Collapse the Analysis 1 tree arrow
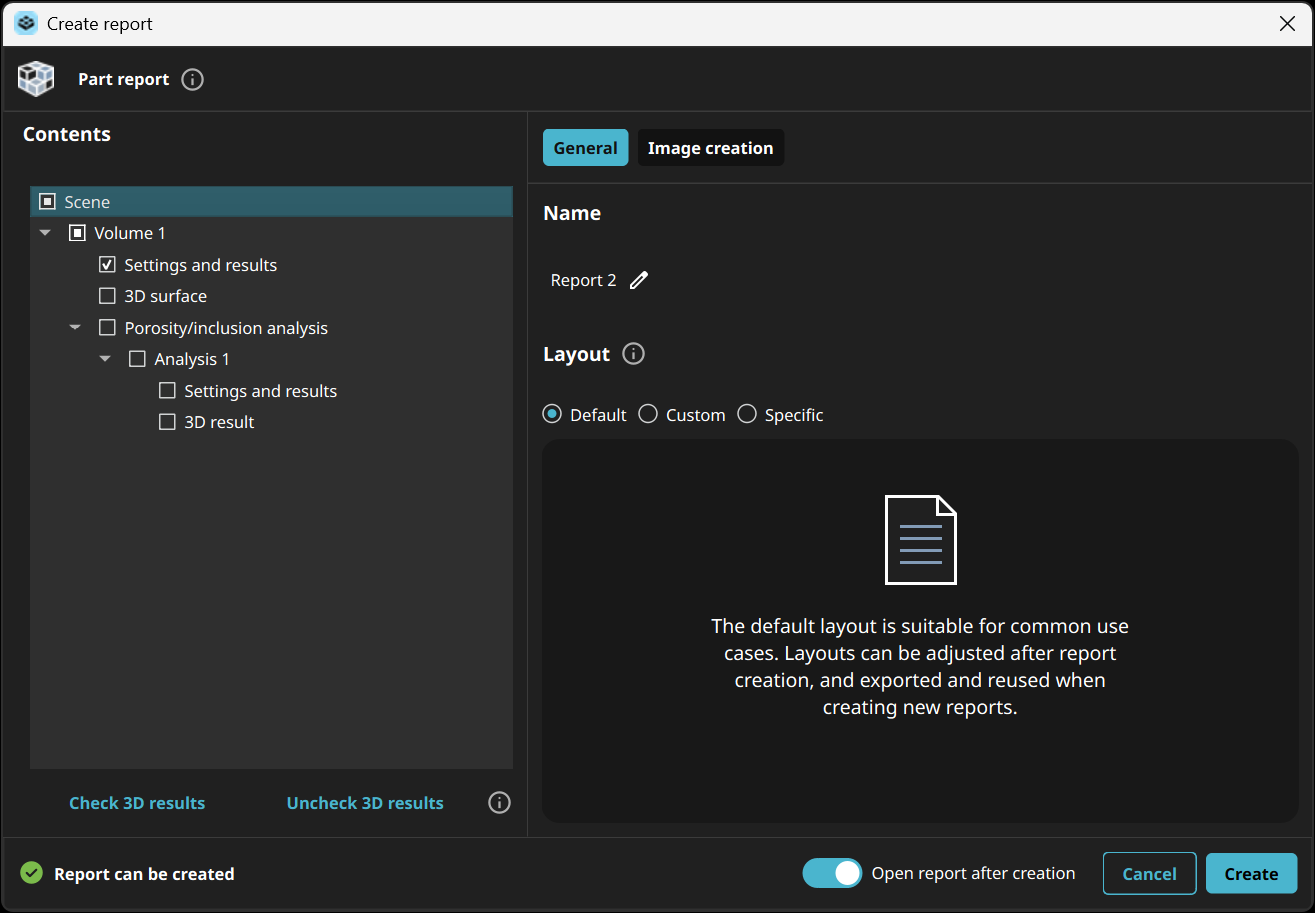 pyautogui.click(x=105, y=359)
